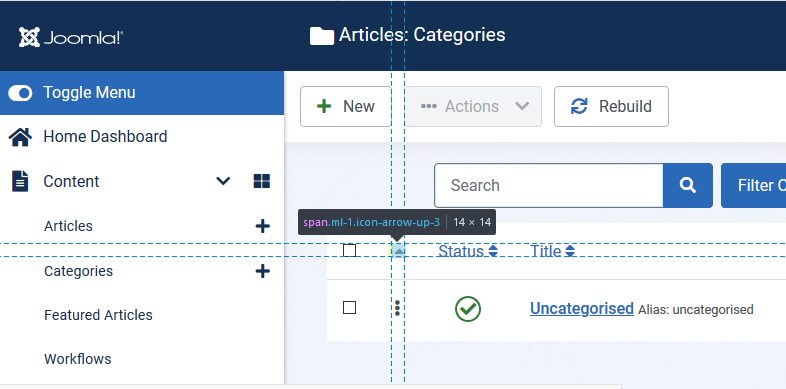Open the Actions dropdown
Image resolution: width=786 pixels, height=389 pixels.
click(x=474, y=106)
